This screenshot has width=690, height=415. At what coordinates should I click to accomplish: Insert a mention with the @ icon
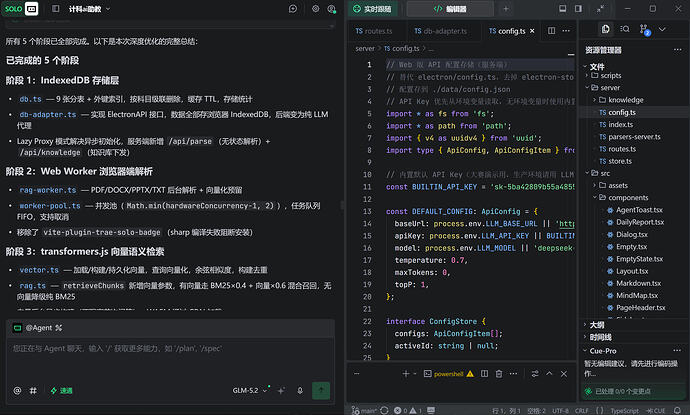pyautogui.click(x=17, y=390)
